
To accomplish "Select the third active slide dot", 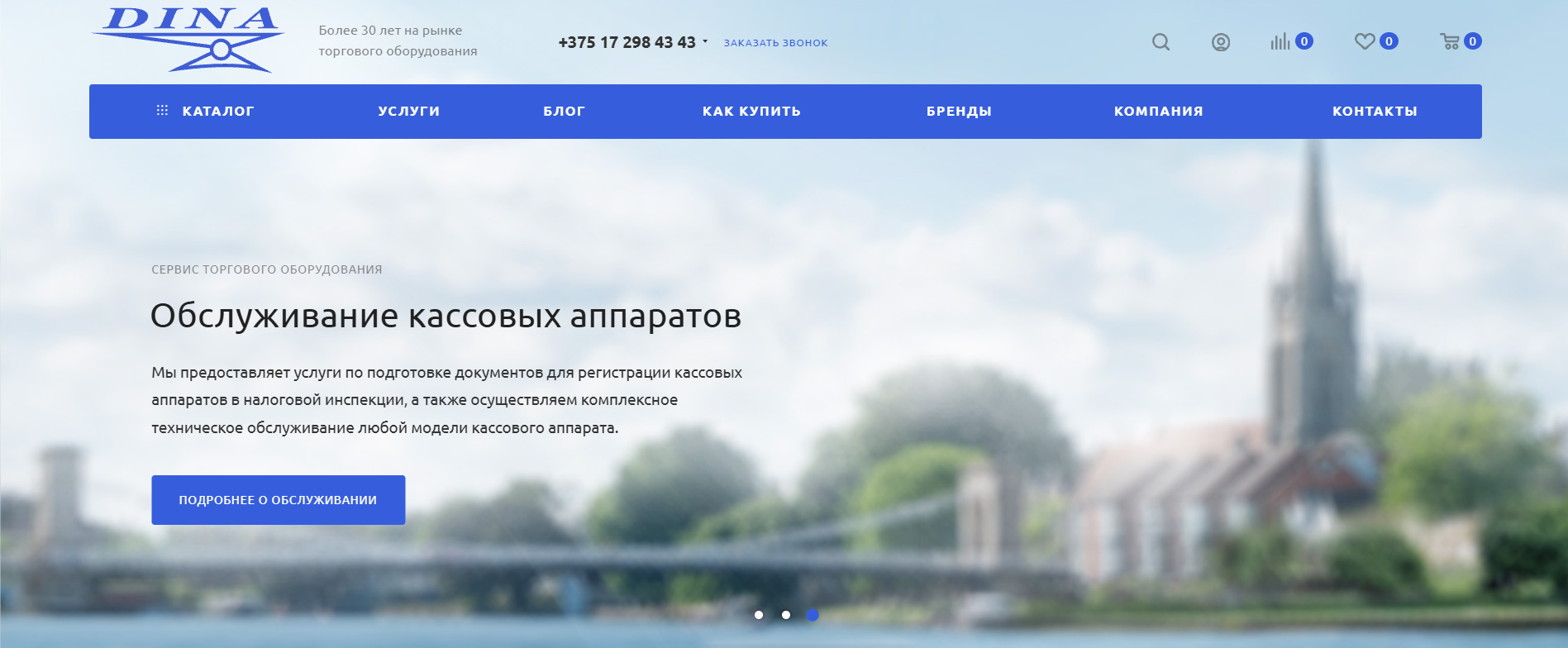I will [x=813, y=615].
